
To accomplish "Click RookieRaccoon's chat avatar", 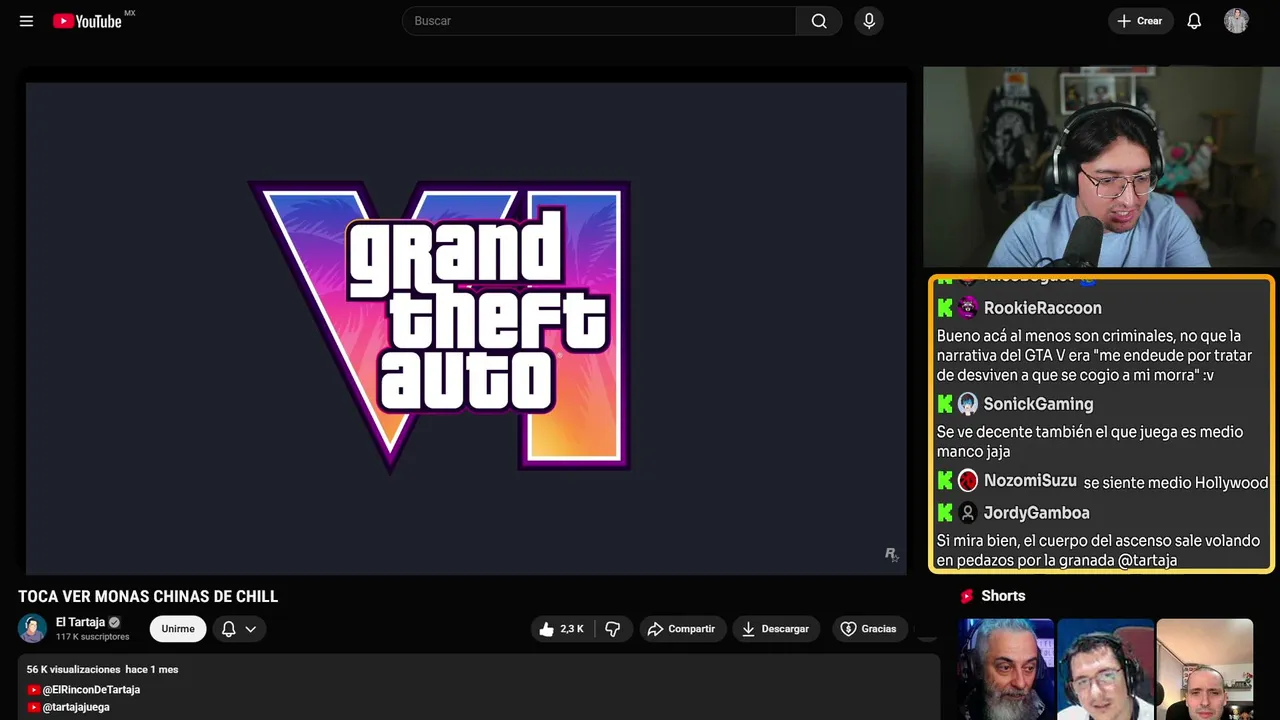I will (967, 308).
